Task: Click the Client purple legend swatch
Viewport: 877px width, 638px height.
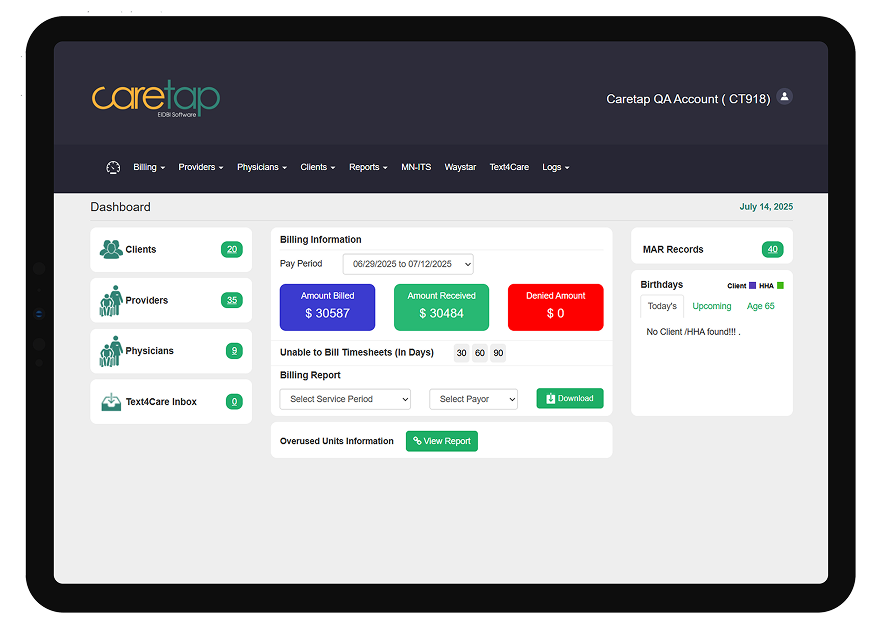Action: coord(752,286)
